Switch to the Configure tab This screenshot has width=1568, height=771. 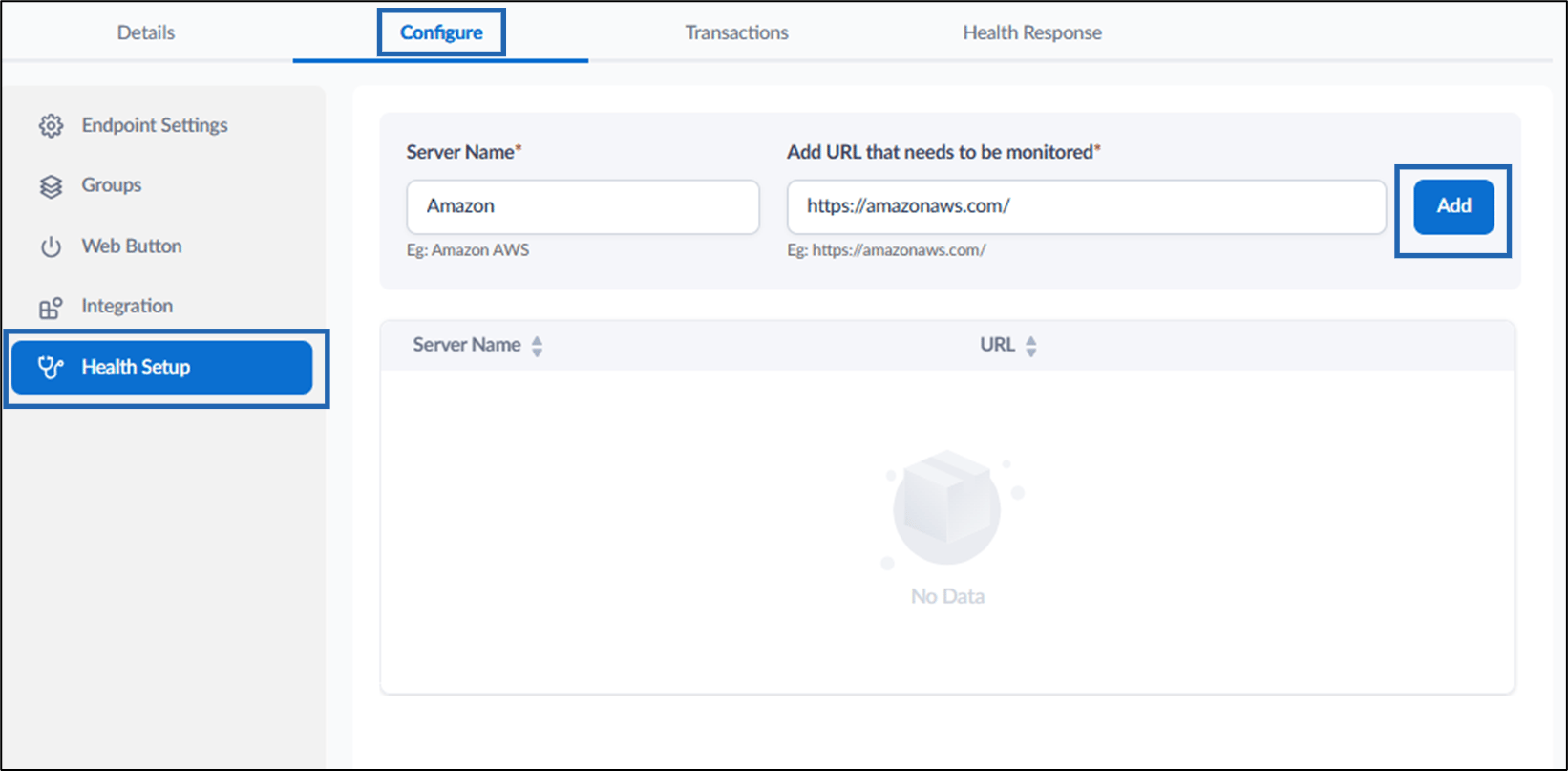(441, 32)
